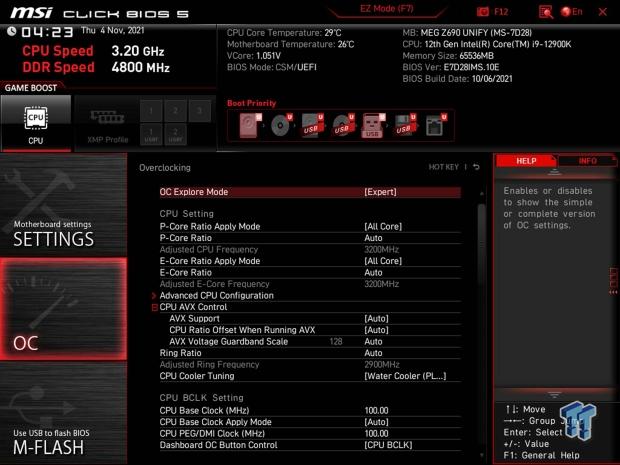Select XMP profile 2 box
The width and height of the screenshot is (620, 465).
(x=175, y=111)
